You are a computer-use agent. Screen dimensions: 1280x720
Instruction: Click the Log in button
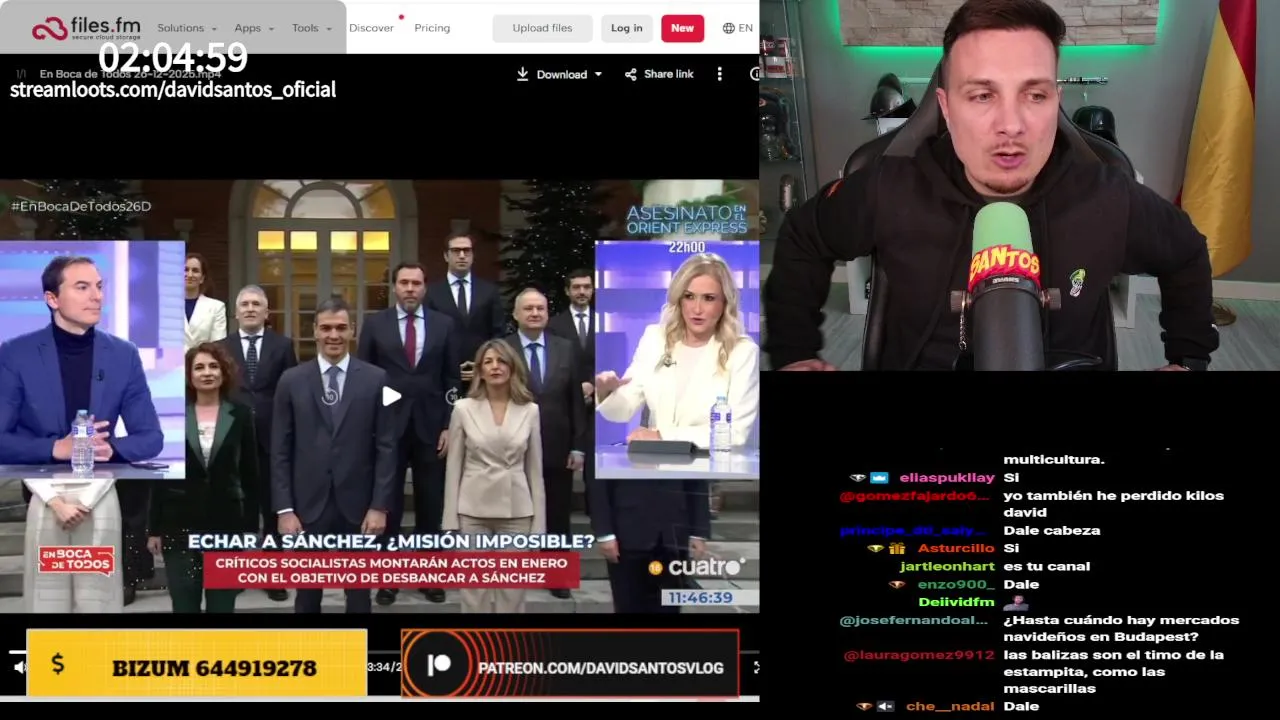[627, 28]
